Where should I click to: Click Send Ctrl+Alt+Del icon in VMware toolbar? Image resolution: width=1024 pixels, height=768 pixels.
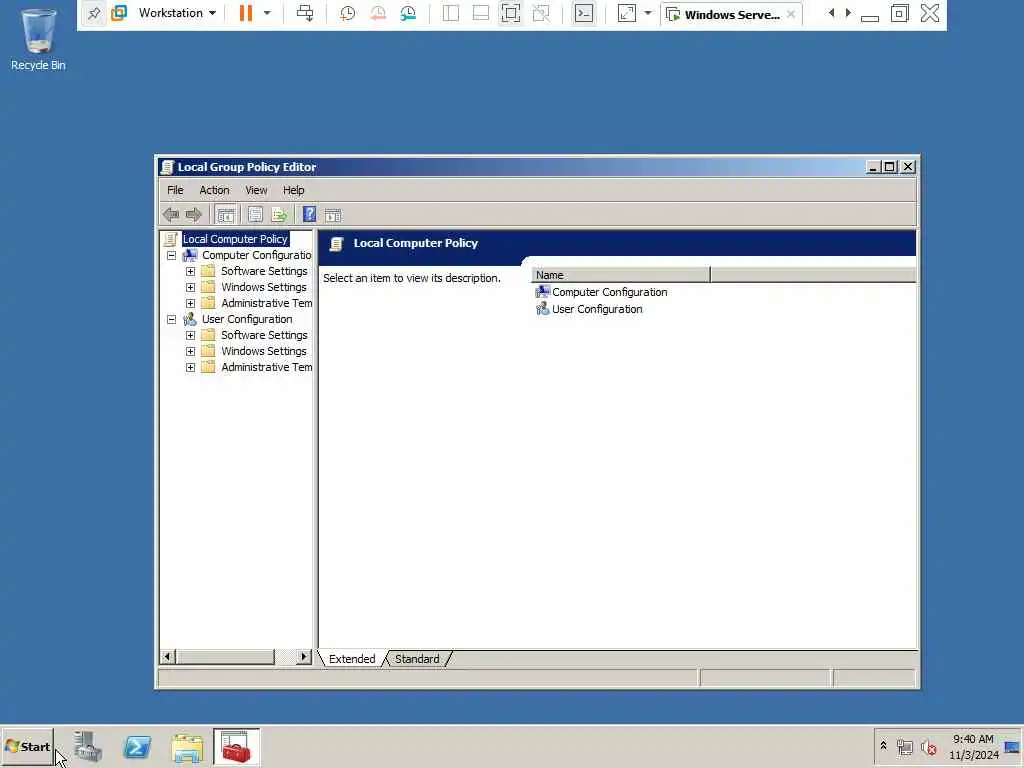pos(305,13)
